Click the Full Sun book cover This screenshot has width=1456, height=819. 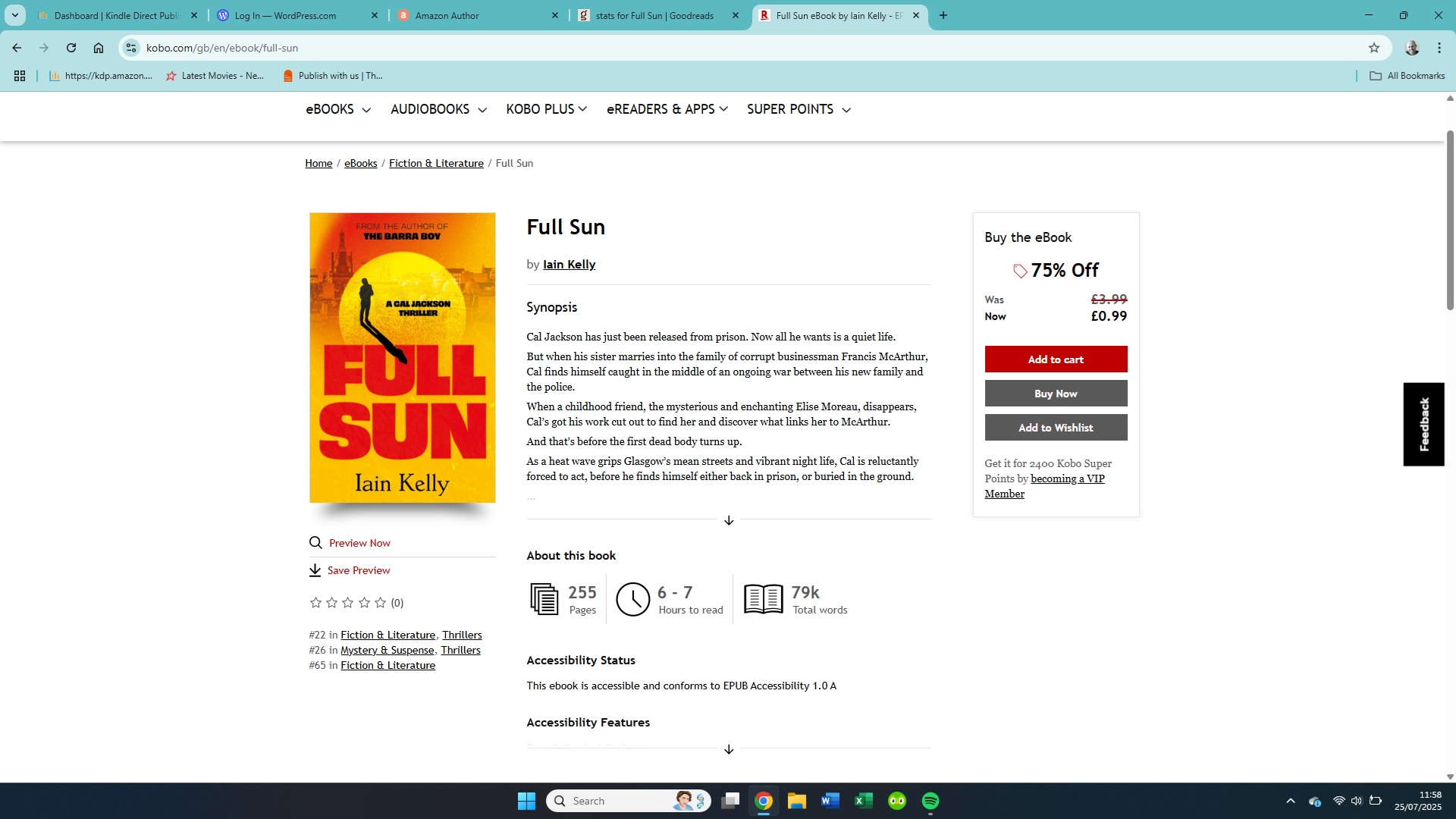click(x=402, y=357)
